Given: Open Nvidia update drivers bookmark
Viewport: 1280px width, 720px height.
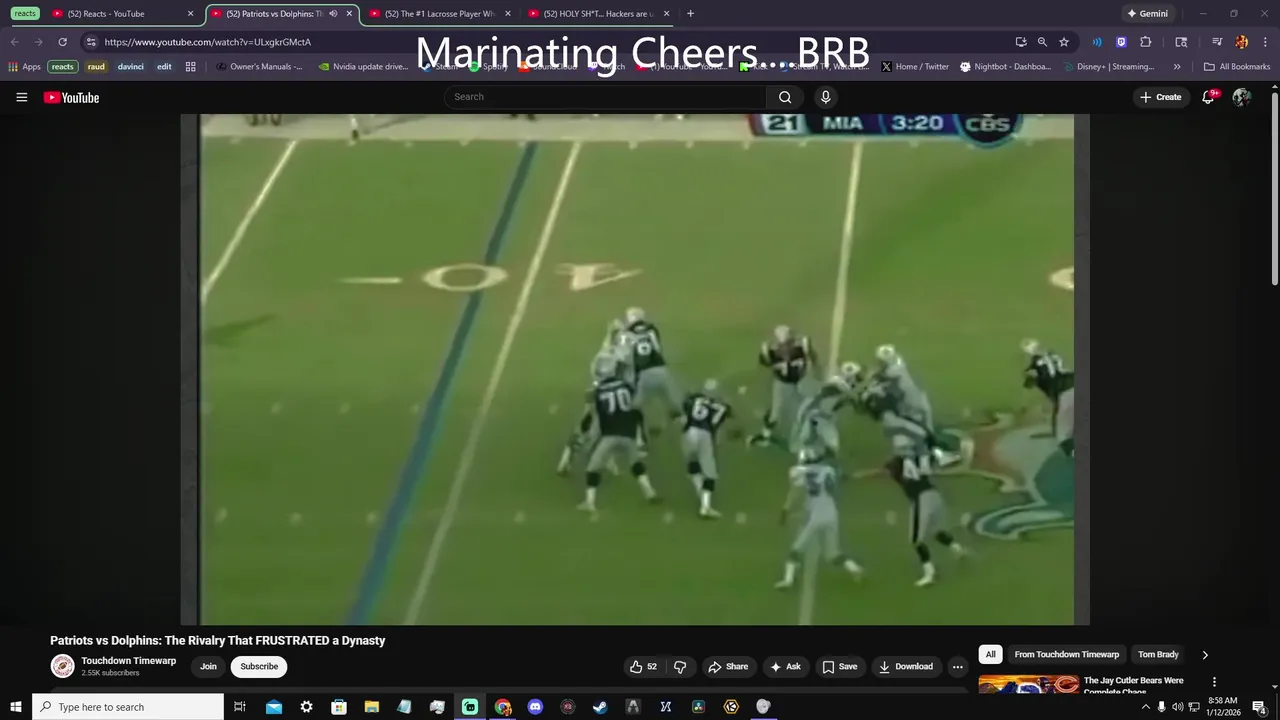Looking at the screenshot, I should coord(364,67).
